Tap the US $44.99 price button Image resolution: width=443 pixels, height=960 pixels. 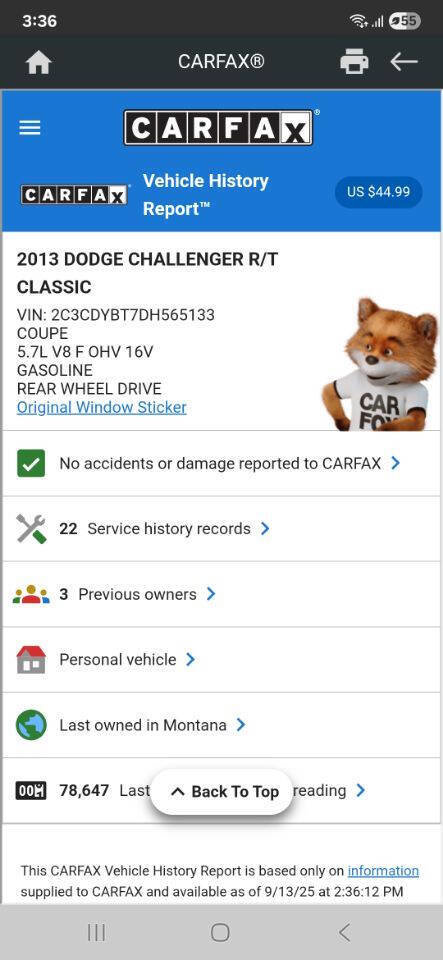point(378,192)
